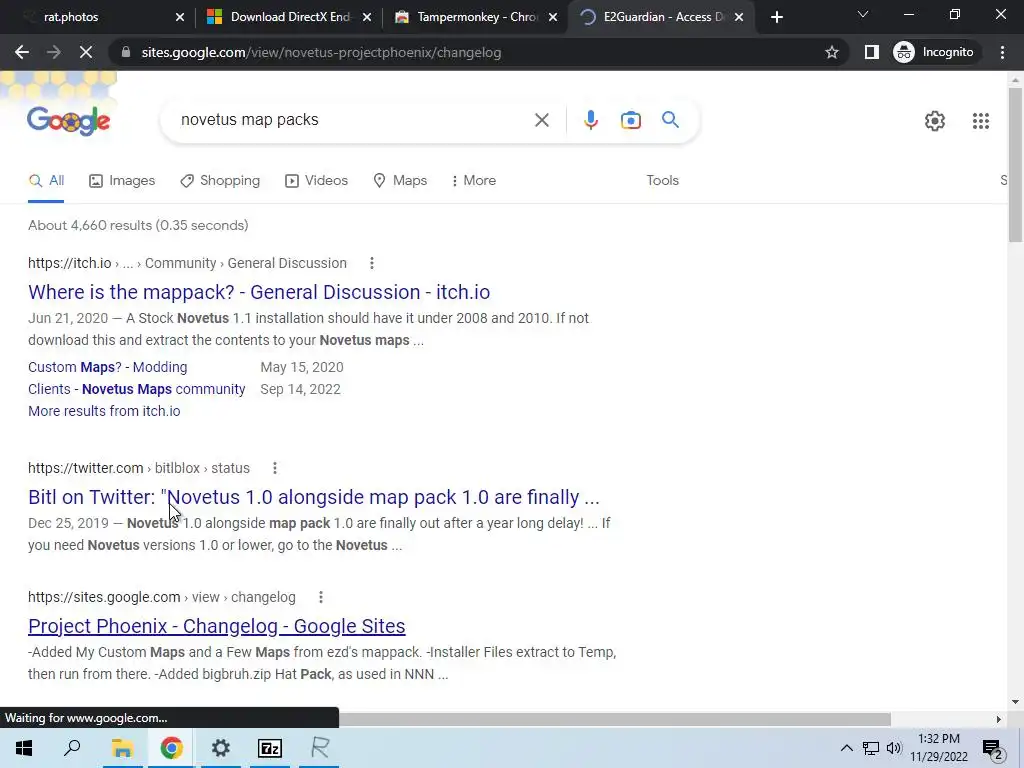The height and width of the screenshot is (768, 1024).
Task: Open three-dot menu for sites.google.com result
Action: [x=321, y=597]
